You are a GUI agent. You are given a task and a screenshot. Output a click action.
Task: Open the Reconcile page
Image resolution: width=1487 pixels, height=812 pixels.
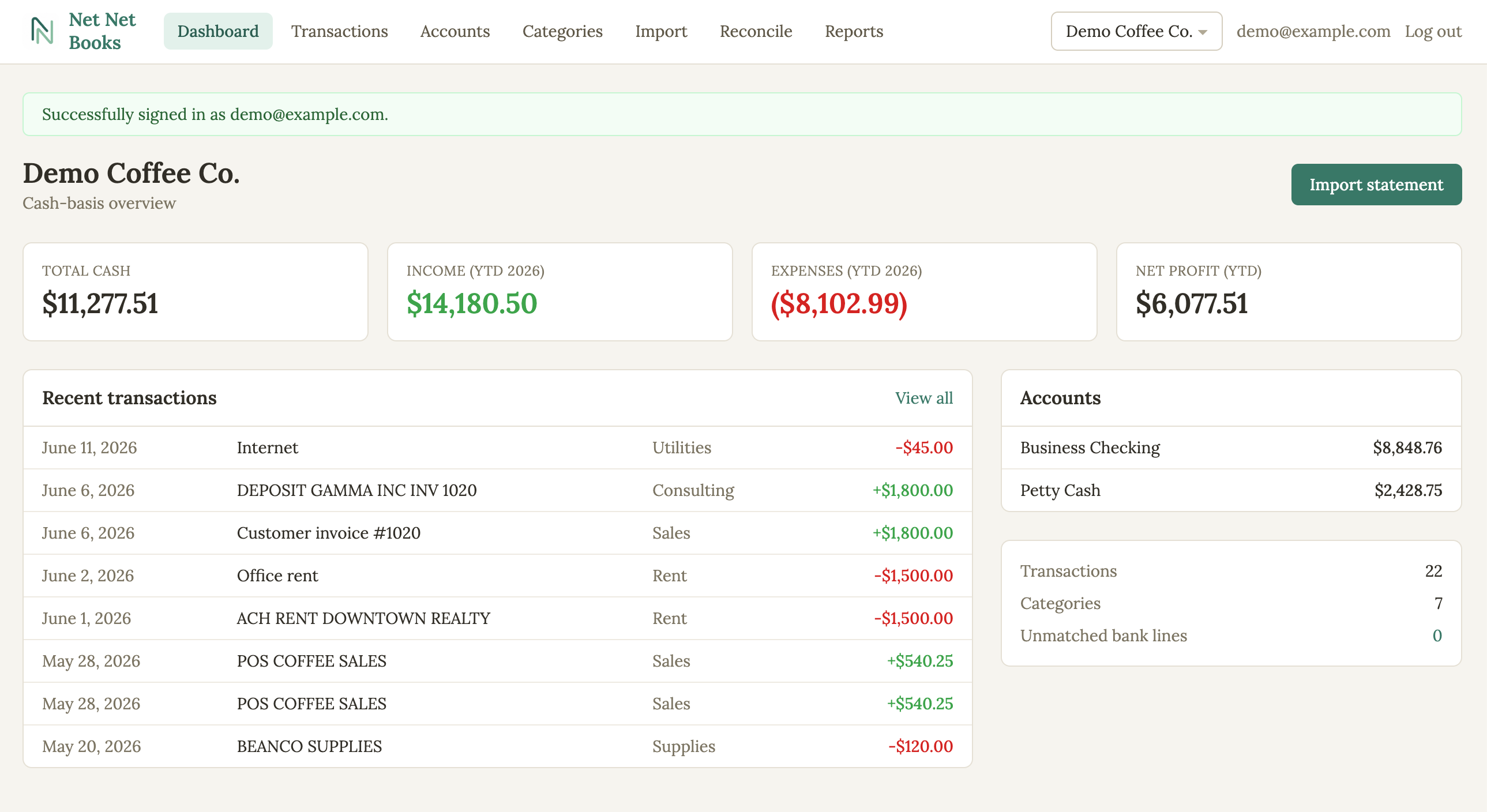(x=756, y=31)
